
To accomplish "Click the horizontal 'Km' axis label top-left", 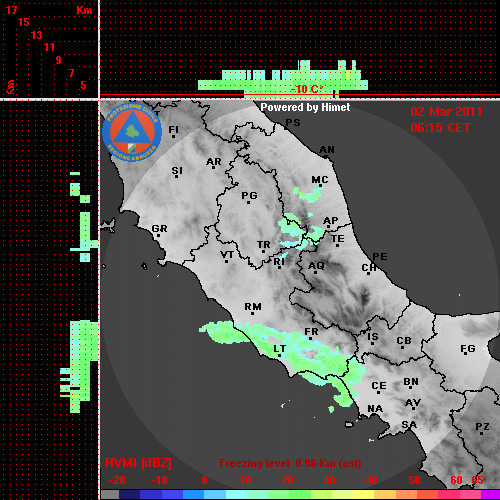I will [x=84, y=10].
